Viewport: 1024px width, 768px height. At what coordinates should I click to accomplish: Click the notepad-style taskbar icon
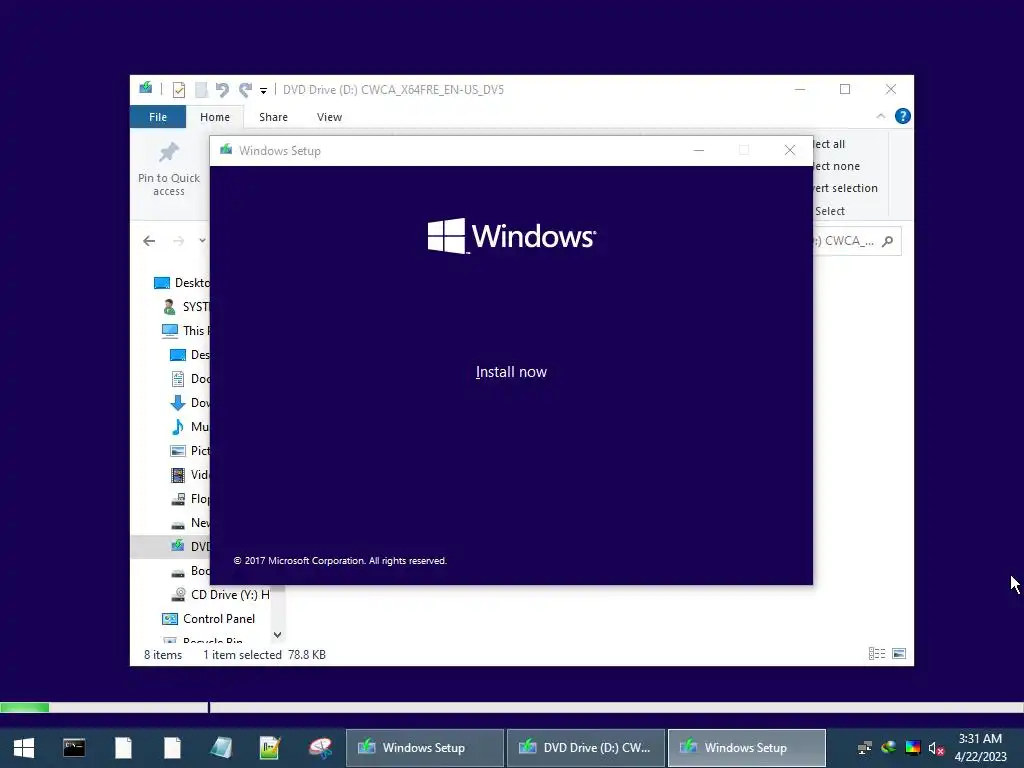click(221, 748)
